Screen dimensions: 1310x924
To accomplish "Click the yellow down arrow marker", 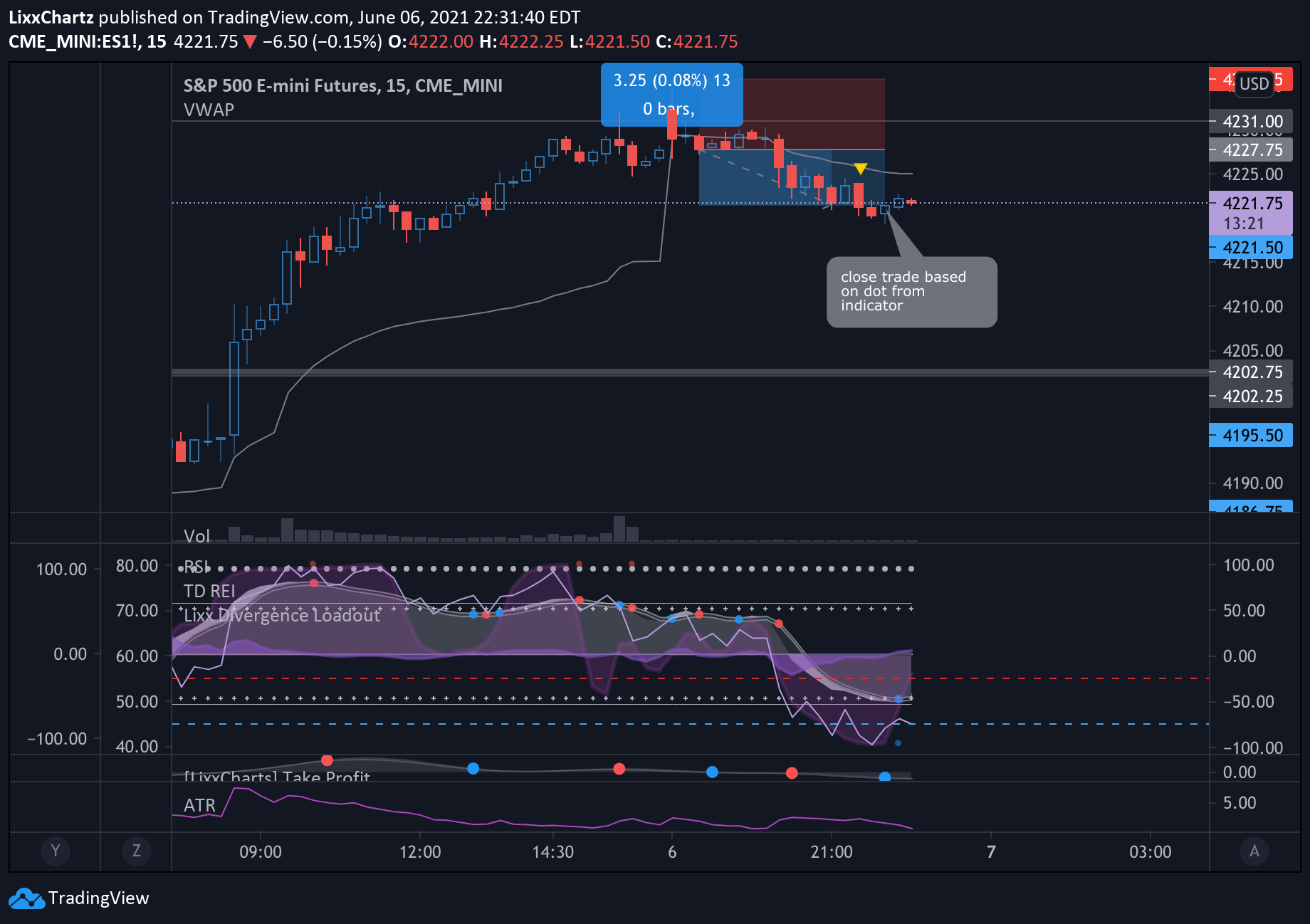I will click(x=860, y=169).
